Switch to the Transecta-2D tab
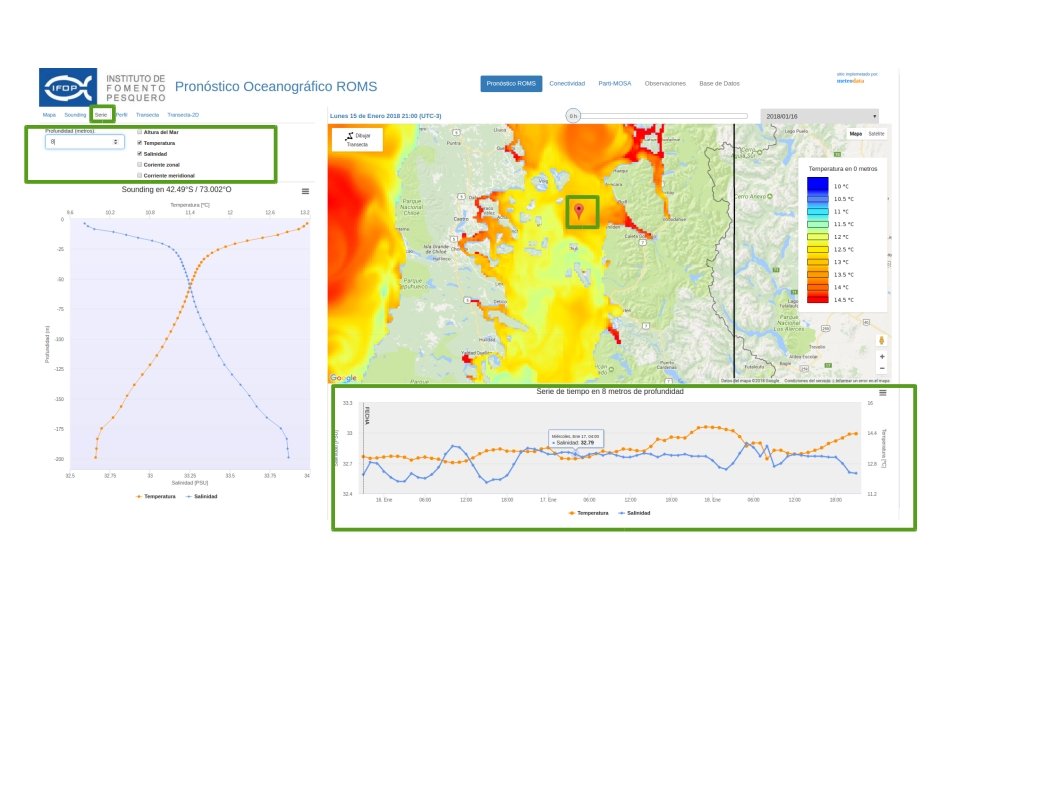 [x=183, y=115]
